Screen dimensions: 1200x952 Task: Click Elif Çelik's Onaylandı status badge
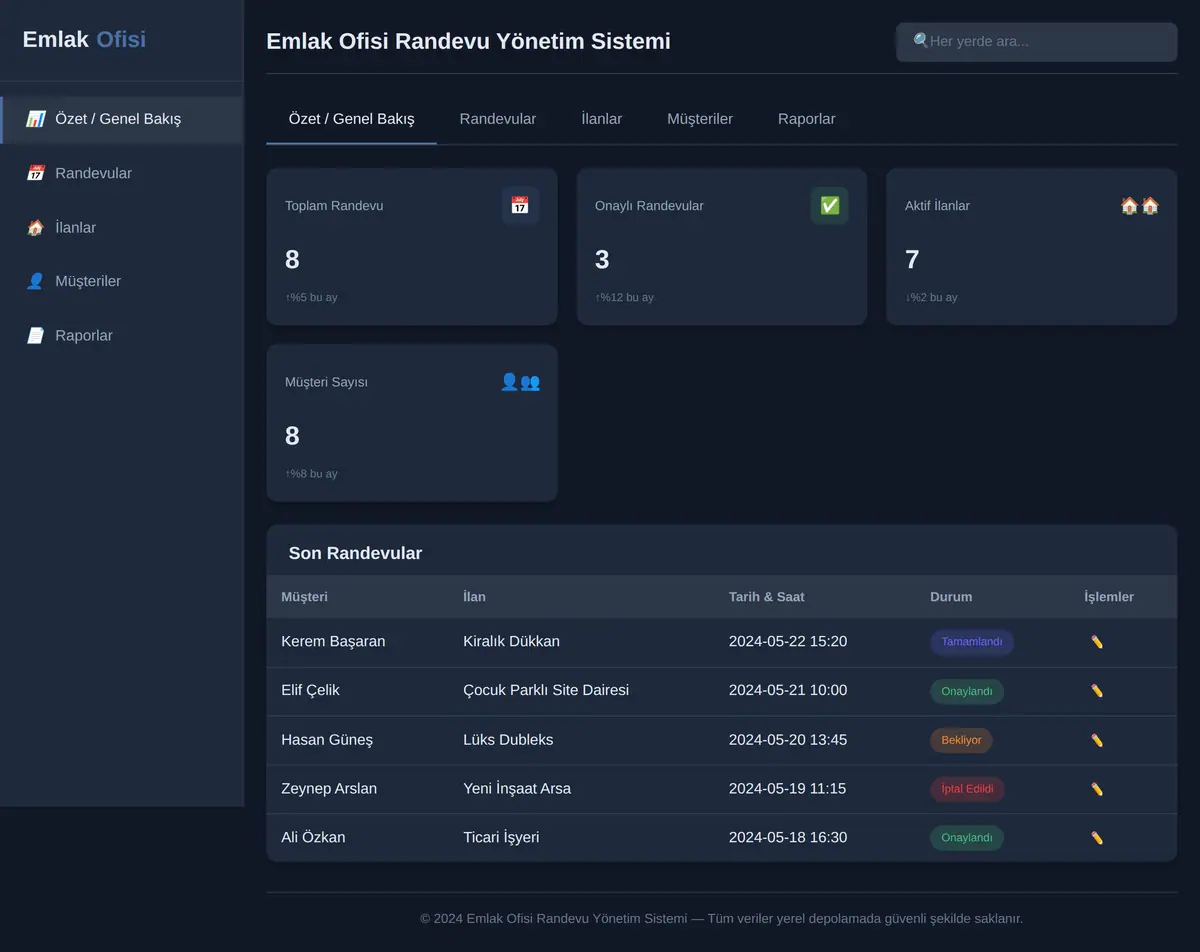[967, 691]
